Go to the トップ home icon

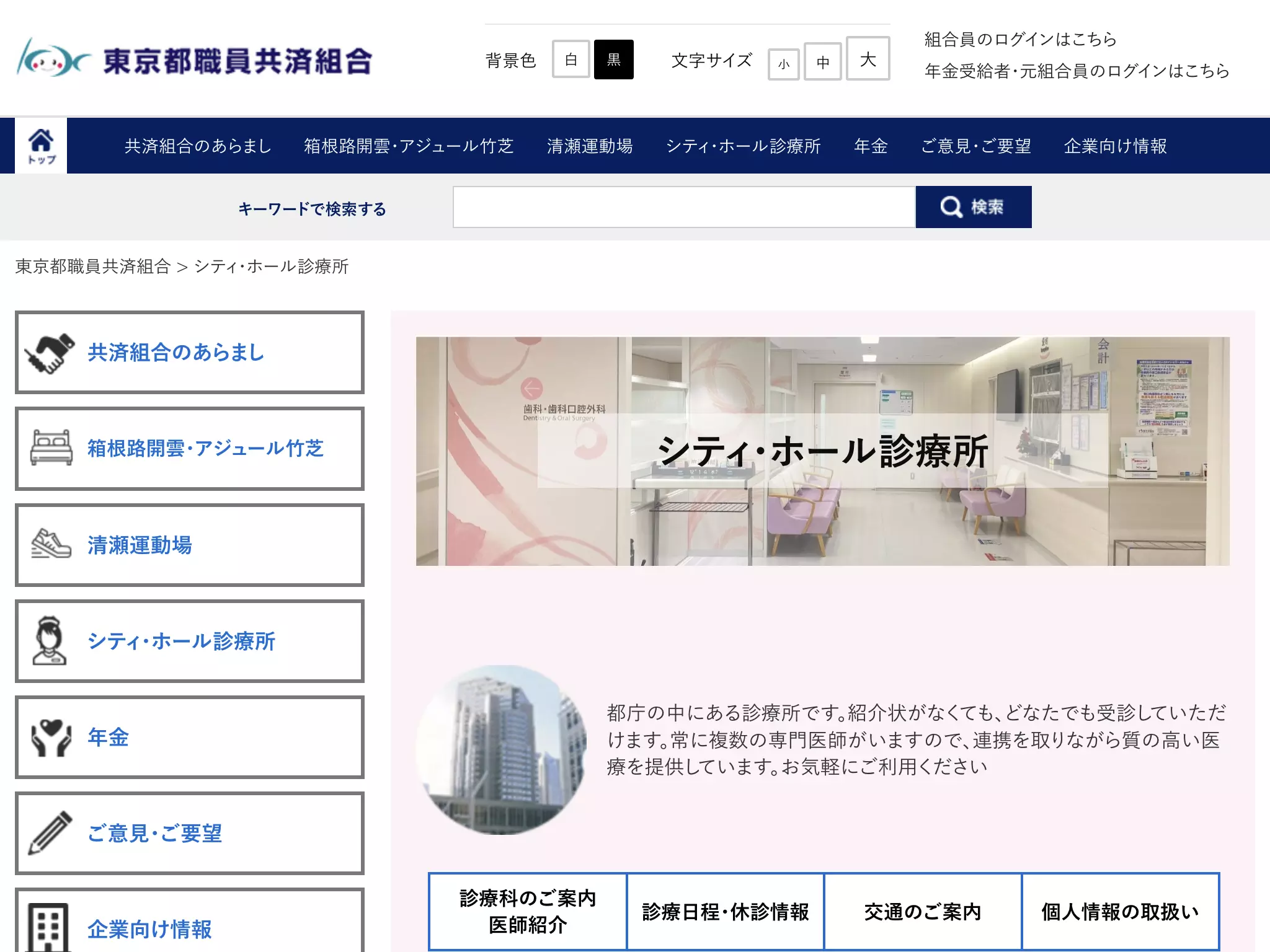[41, 146]
